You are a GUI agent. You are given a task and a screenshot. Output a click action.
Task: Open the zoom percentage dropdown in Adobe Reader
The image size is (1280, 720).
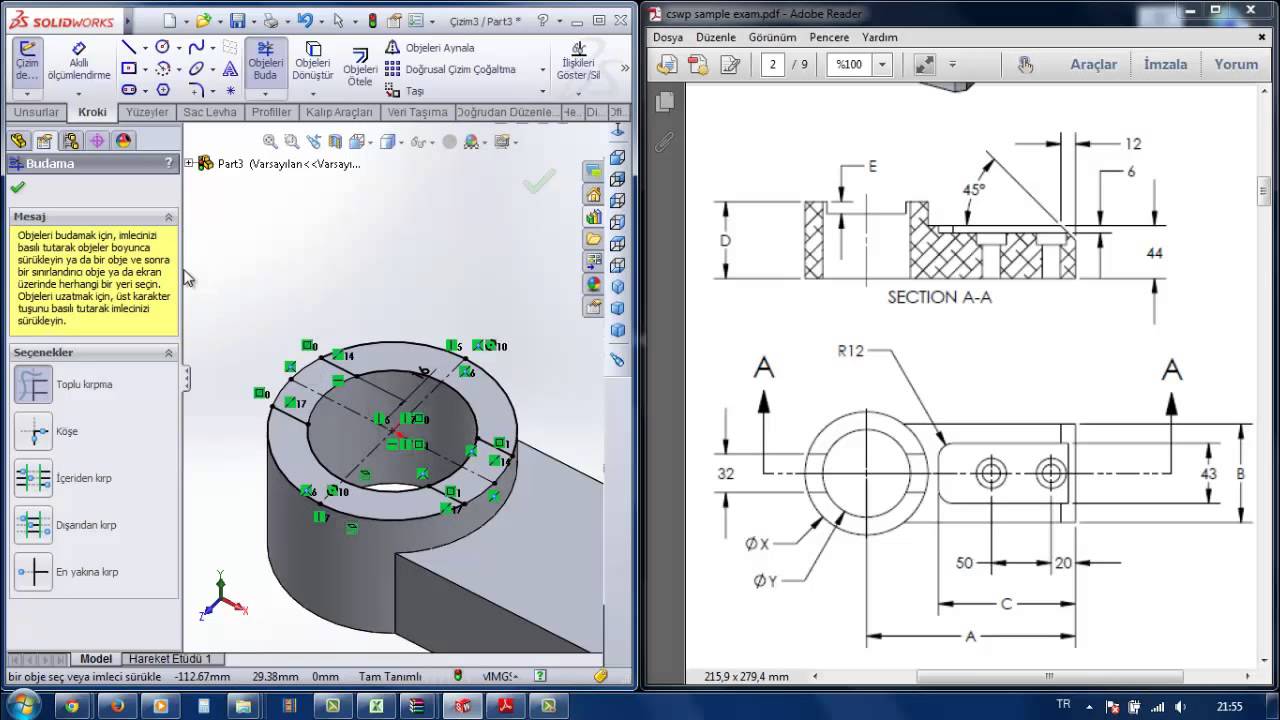(x=883, y=64)
